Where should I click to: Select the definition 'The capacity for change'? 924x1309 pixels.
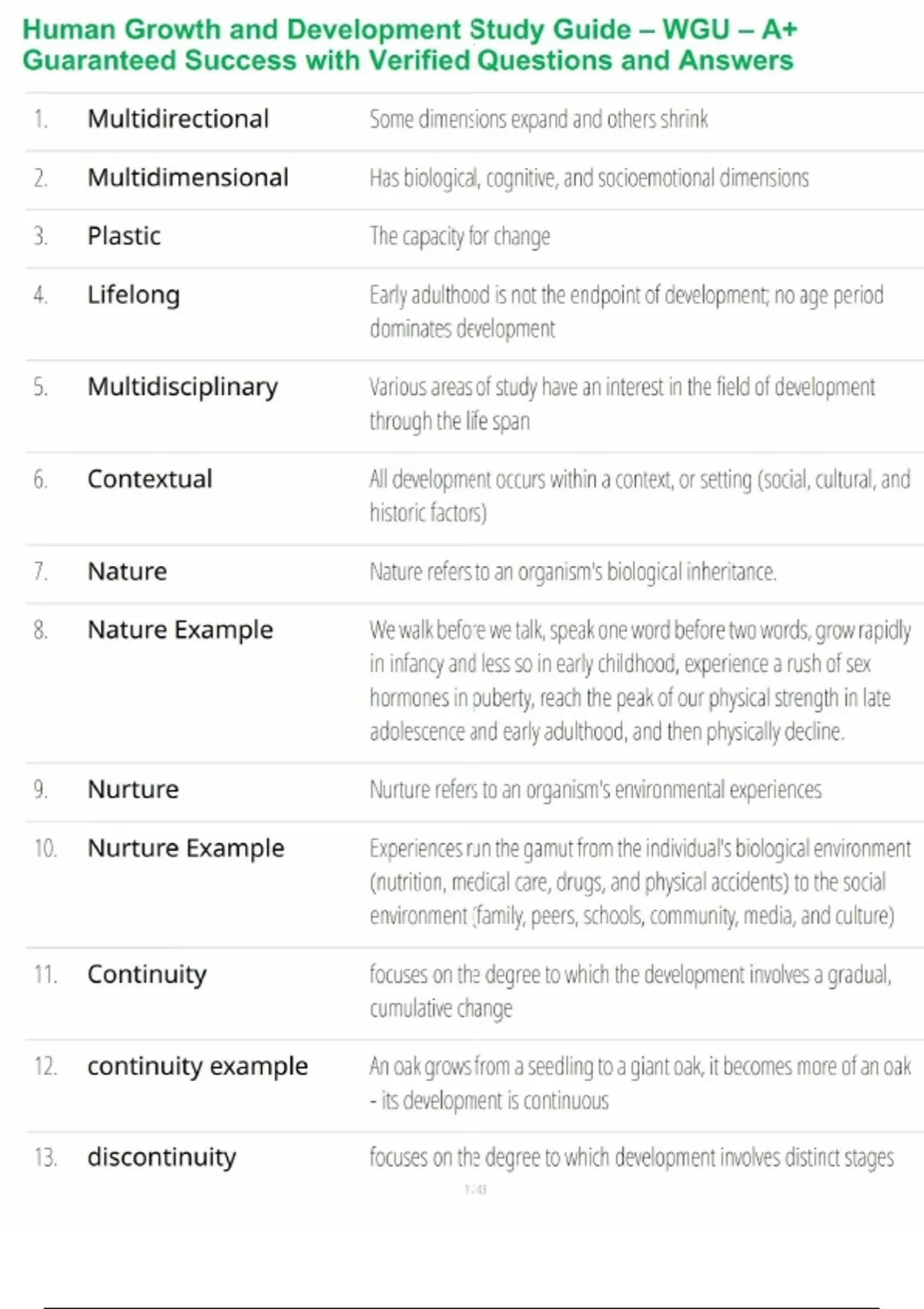pyautogui.click(x=460, y=236)
